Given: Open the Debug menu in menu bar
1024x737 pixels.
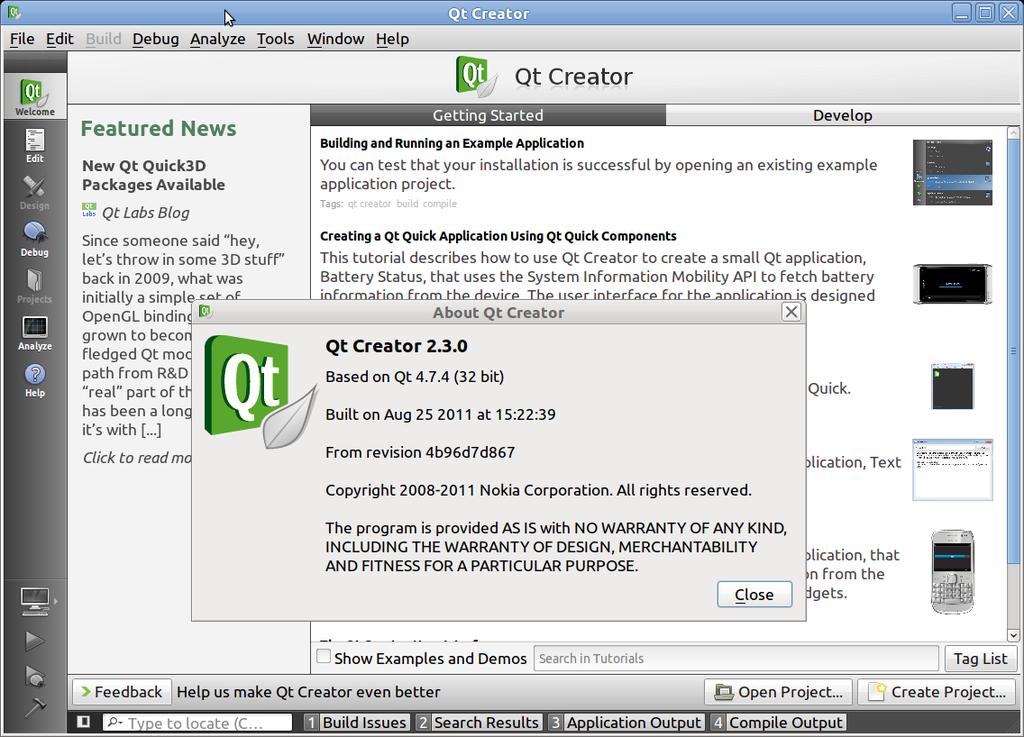Looking at the screenshot, I should (155, 39).
